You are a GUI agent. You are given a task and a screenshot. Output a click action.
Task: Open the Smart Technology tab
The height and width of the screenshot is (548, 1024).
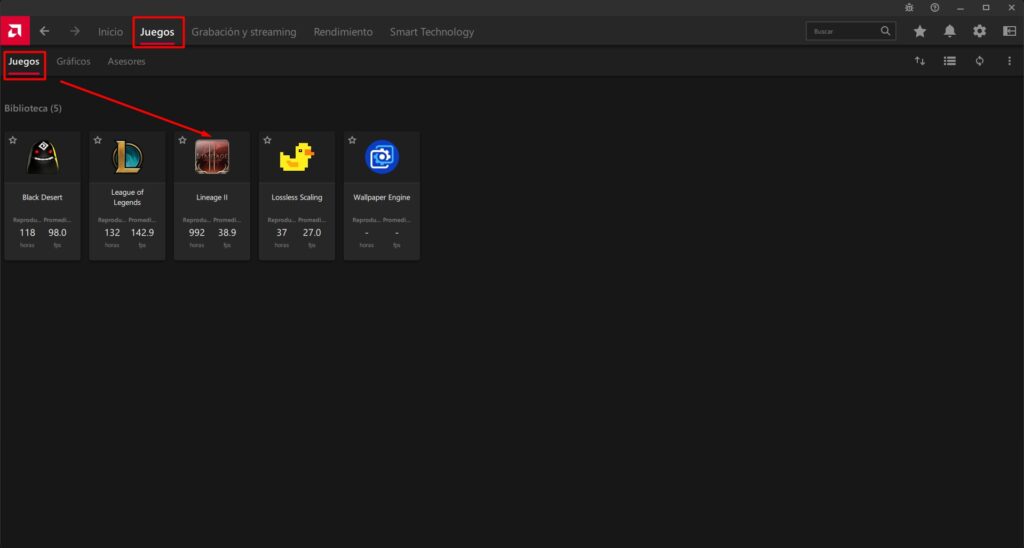click(x=432, y=31)
